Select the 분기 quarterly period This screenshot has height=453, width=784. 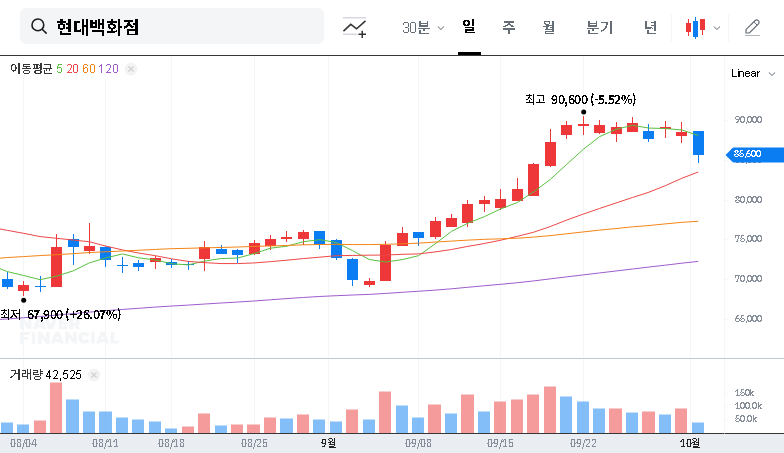pos(599,28)
